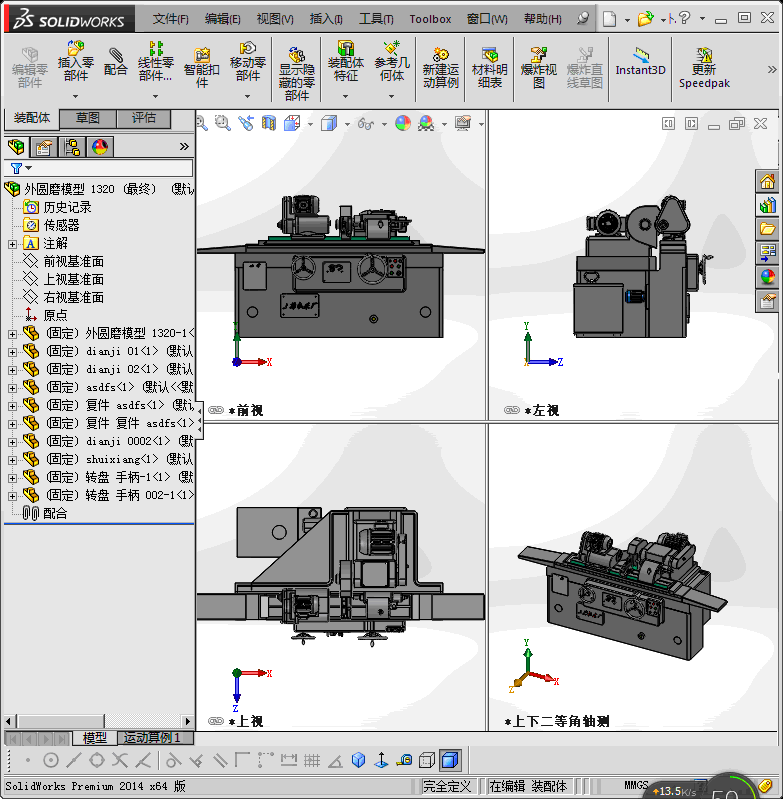Viewport: 783px width, 799px height.
Task: Open PropertyManager tab icon
Action: point(43,147)
